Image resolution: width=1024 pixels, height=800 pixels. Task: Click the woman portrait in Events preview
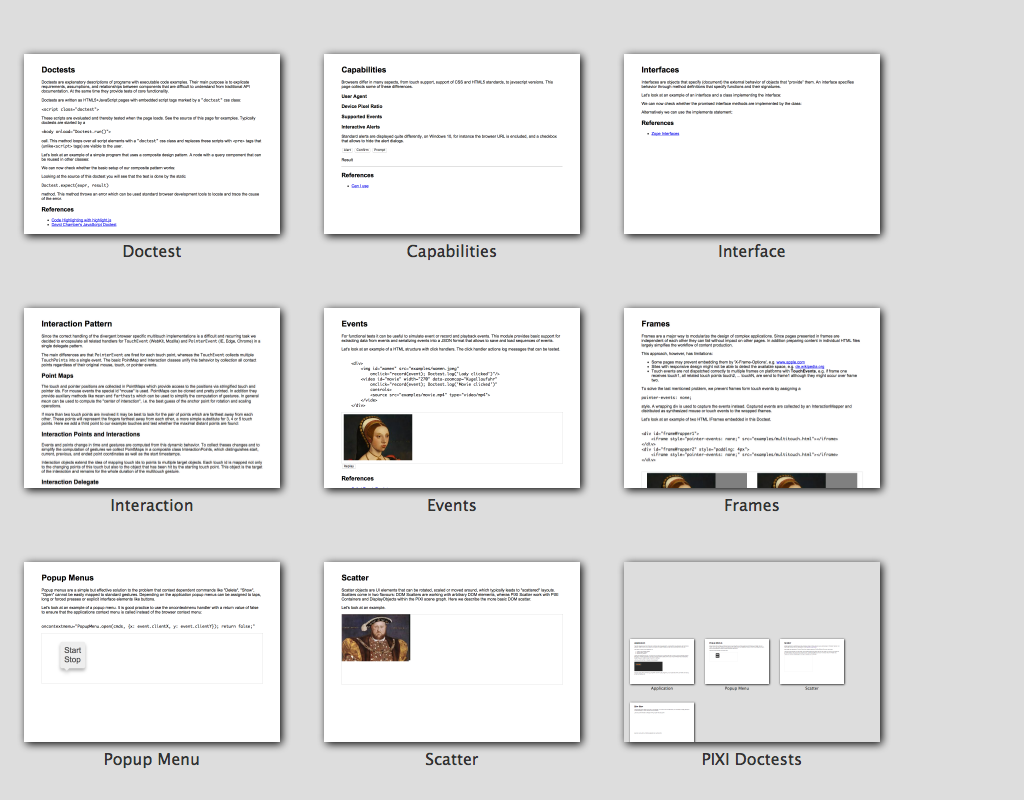(x=377, y=437)
